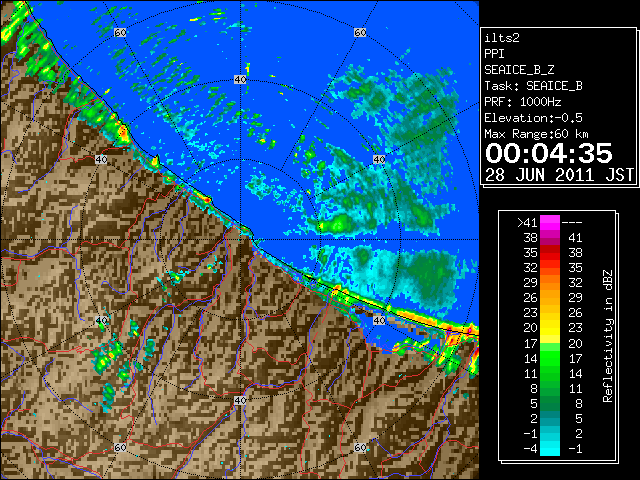Click the "PRF: 1000Hz" entry

pyautogui.click(x=523, y=102)
